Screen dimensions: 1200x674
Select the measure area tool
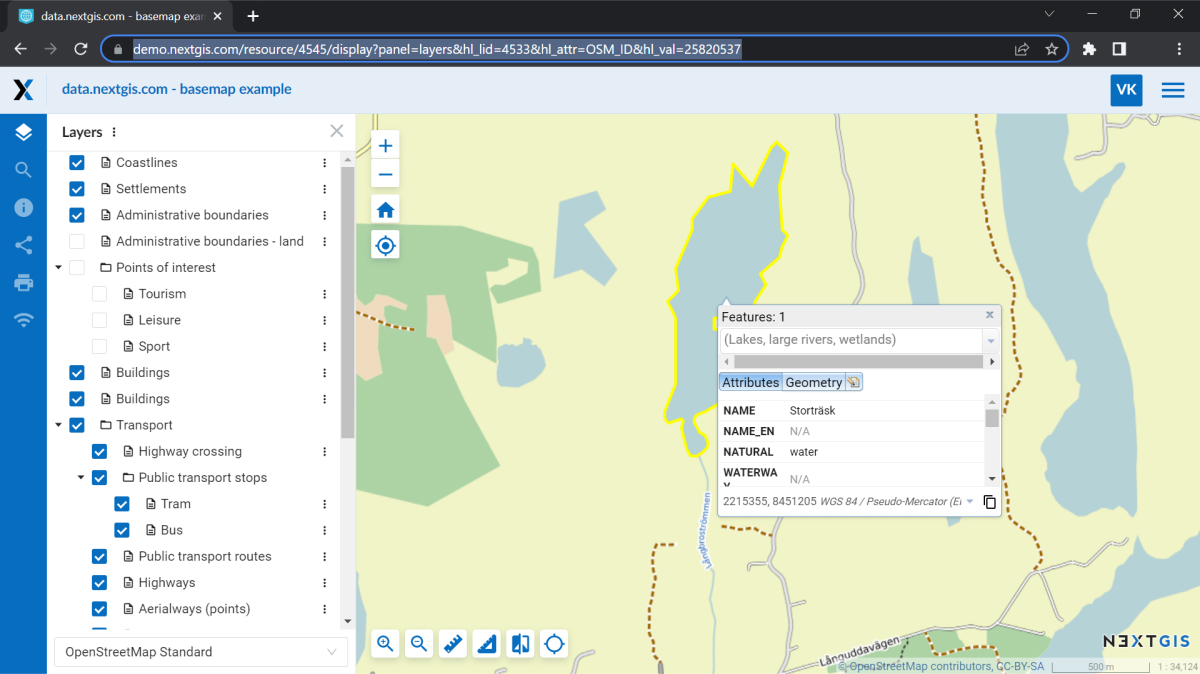[486, 643]
